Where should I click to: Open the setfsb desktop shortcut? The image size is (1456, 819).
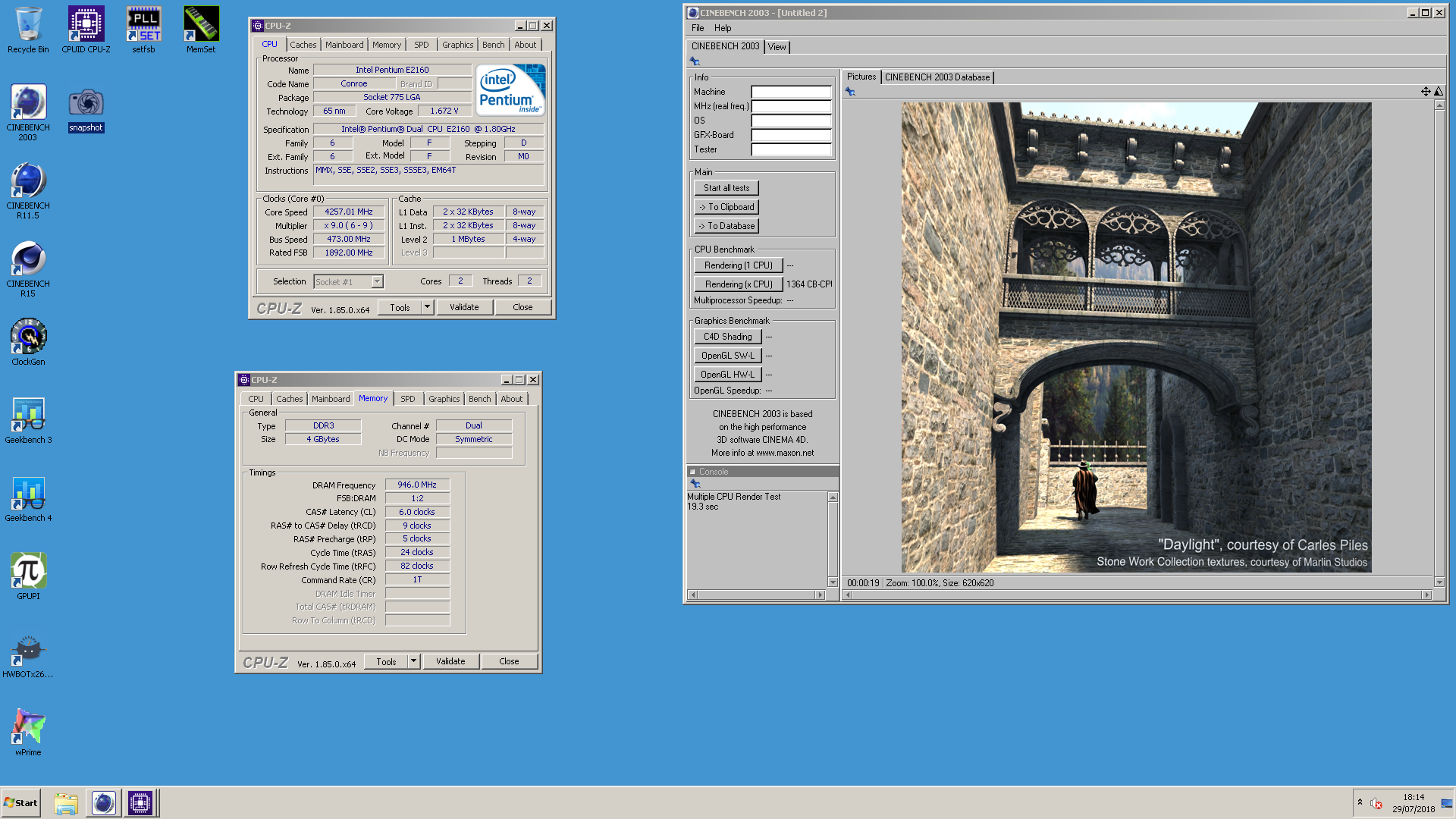143,30
